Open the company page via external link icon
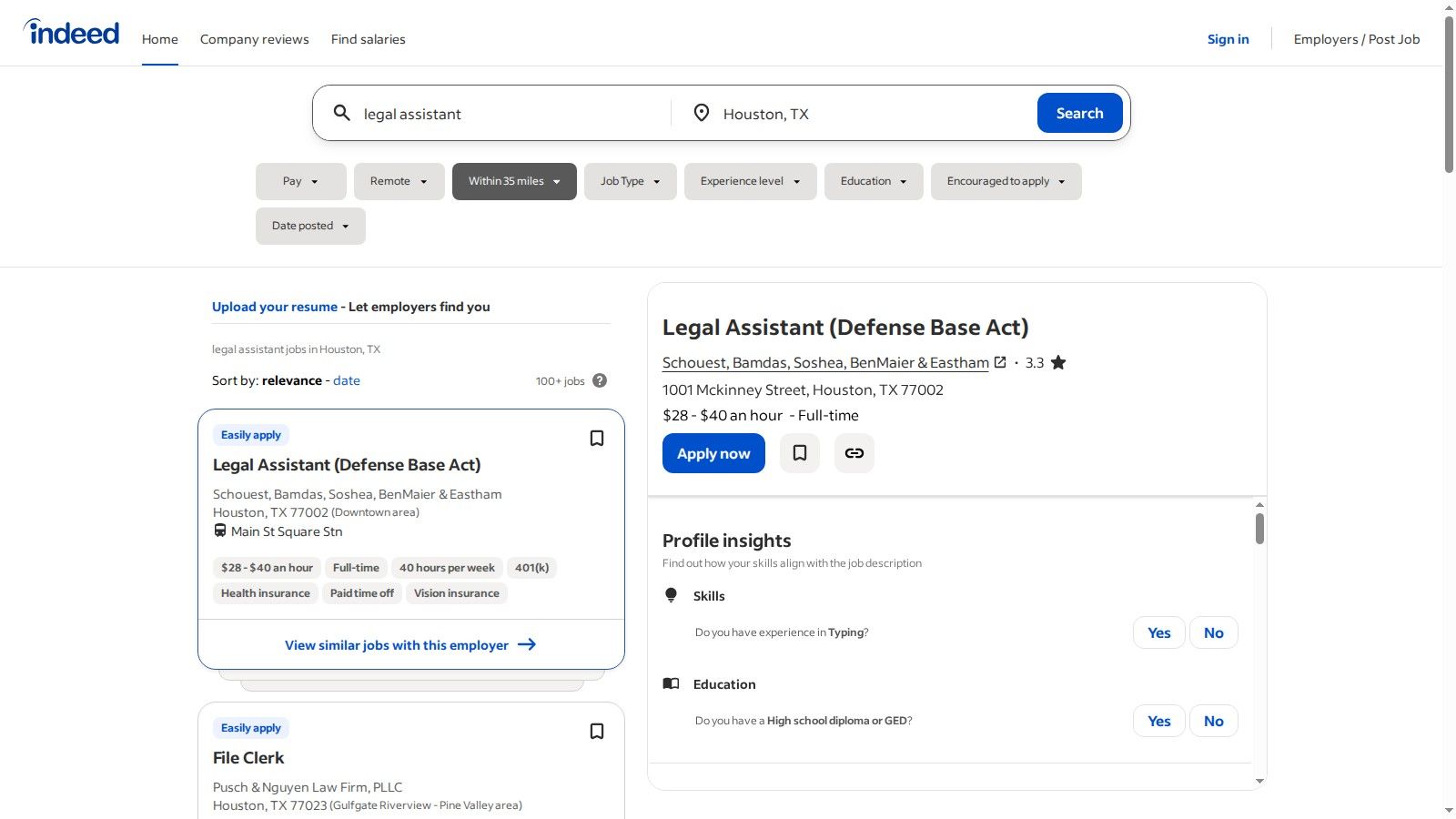 pyautogui.click(x=1001, y=361)
